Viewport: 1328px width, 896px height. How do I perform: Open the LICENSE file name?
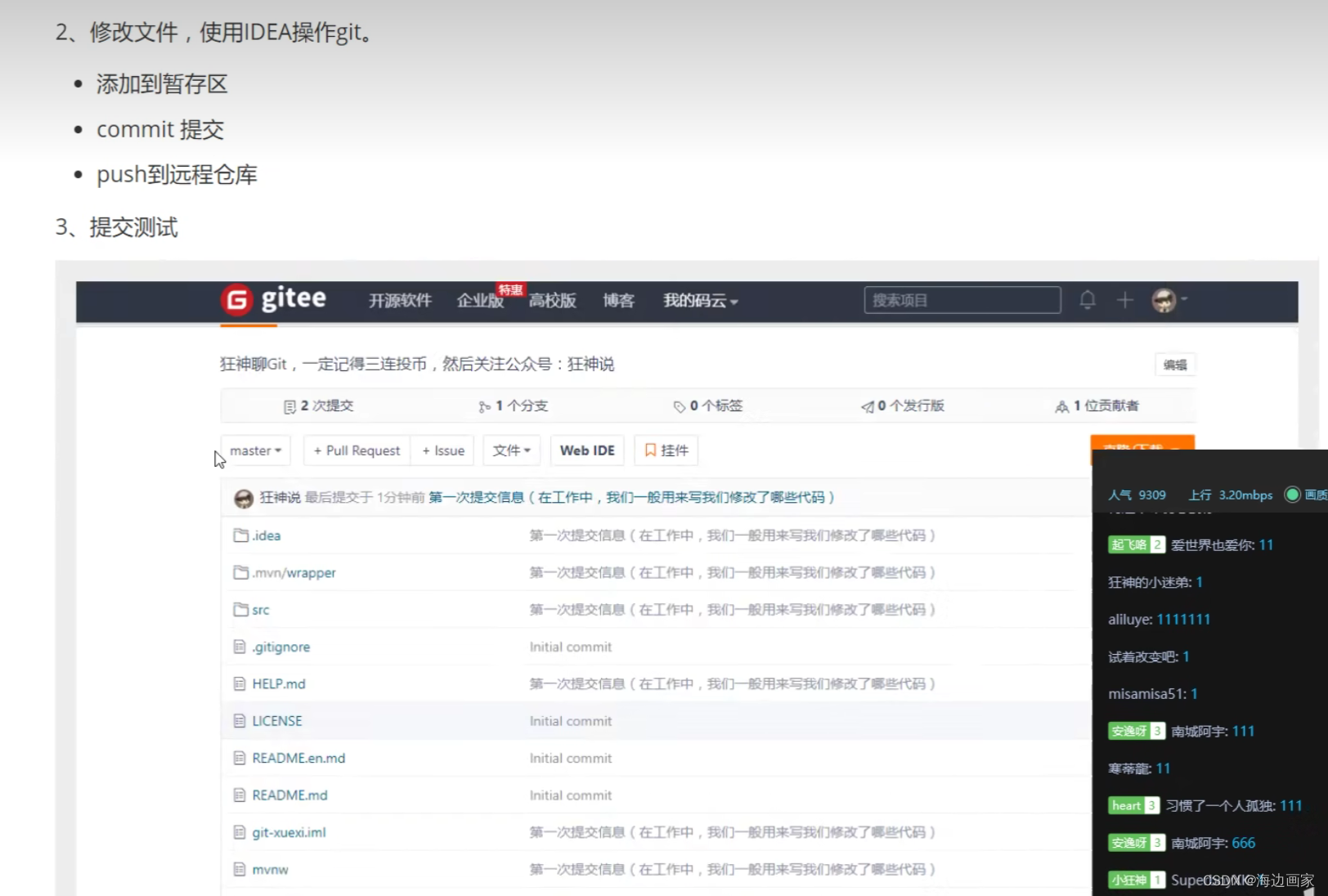point(277,721)
